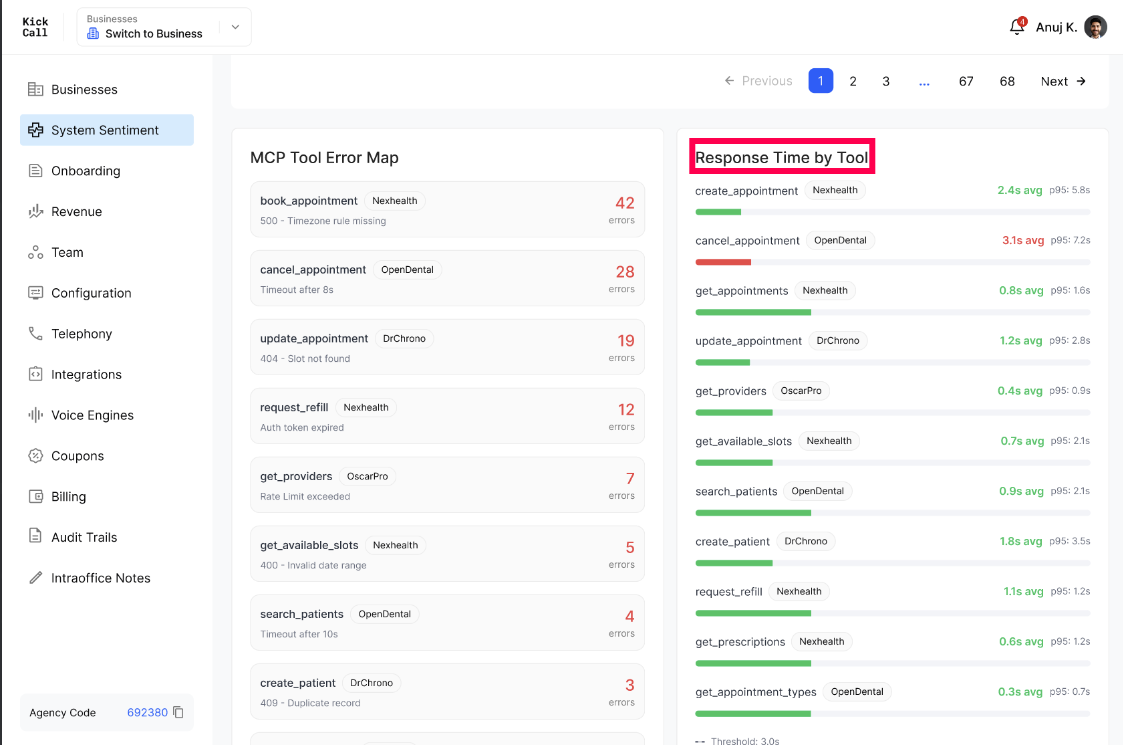Click the pagination ellipsis to expand pages
1123x745 pixels.
click(924, 81)
